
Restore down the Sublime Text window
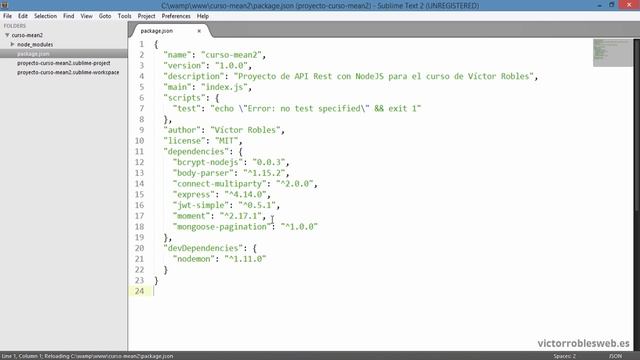click(x=611, y=5)
